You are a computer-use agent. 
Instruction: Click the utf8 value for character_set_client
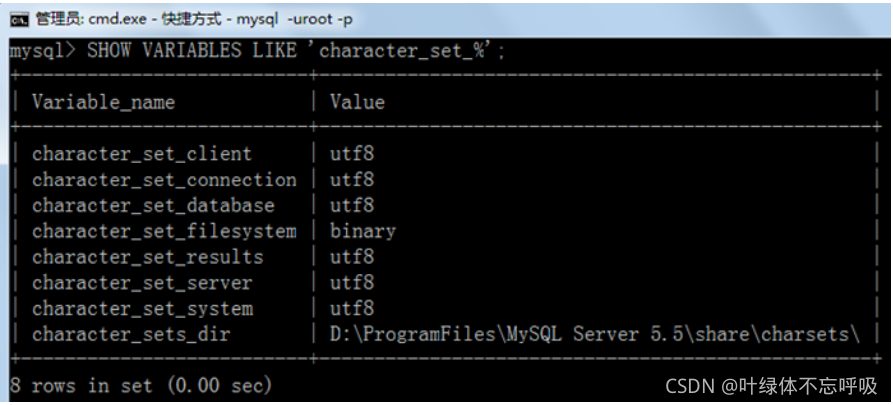pos(352,154)
